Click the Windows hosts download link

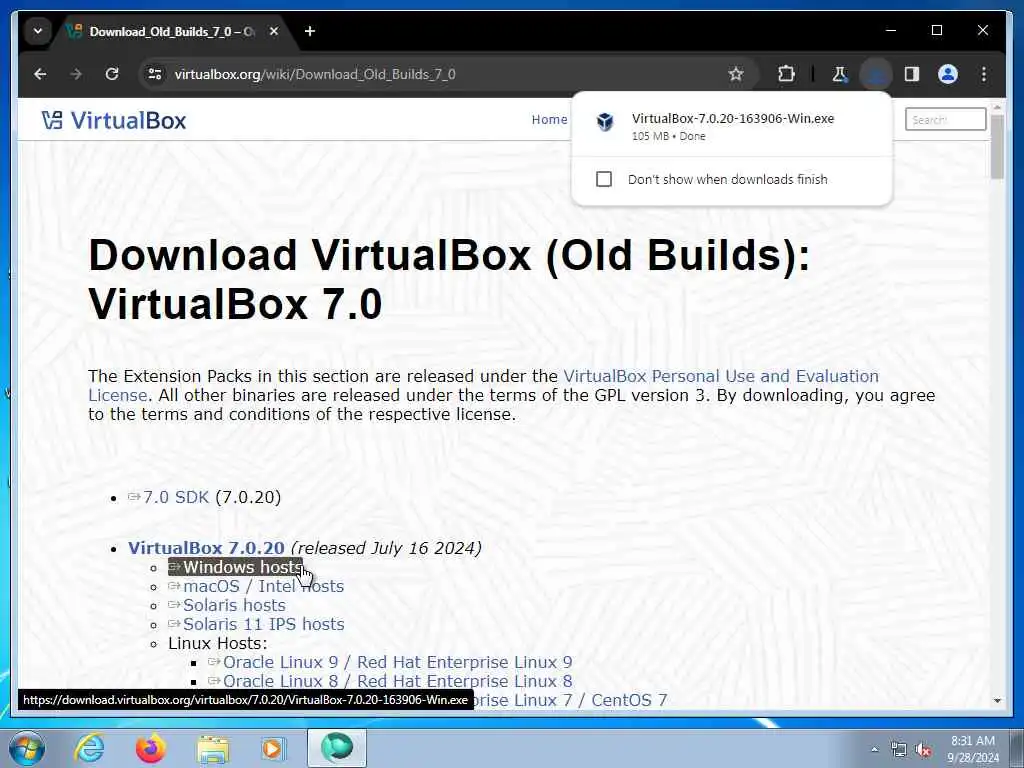(x=236, y=567)
